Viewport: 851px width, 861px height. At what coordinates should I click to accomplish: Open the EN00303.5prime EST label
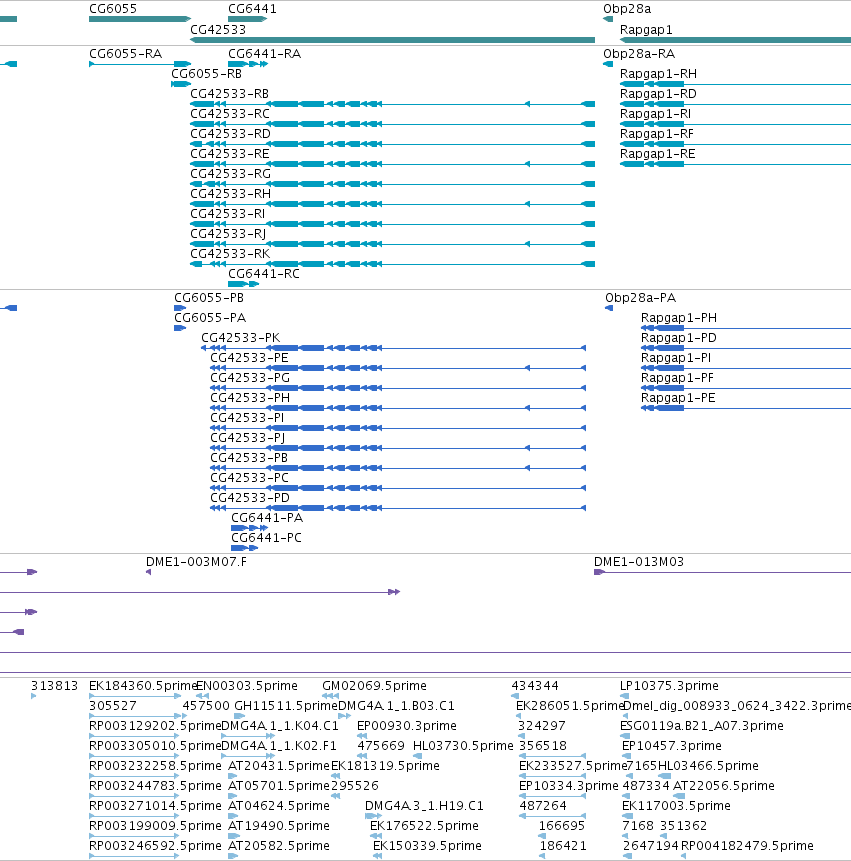tap(247, 686)
